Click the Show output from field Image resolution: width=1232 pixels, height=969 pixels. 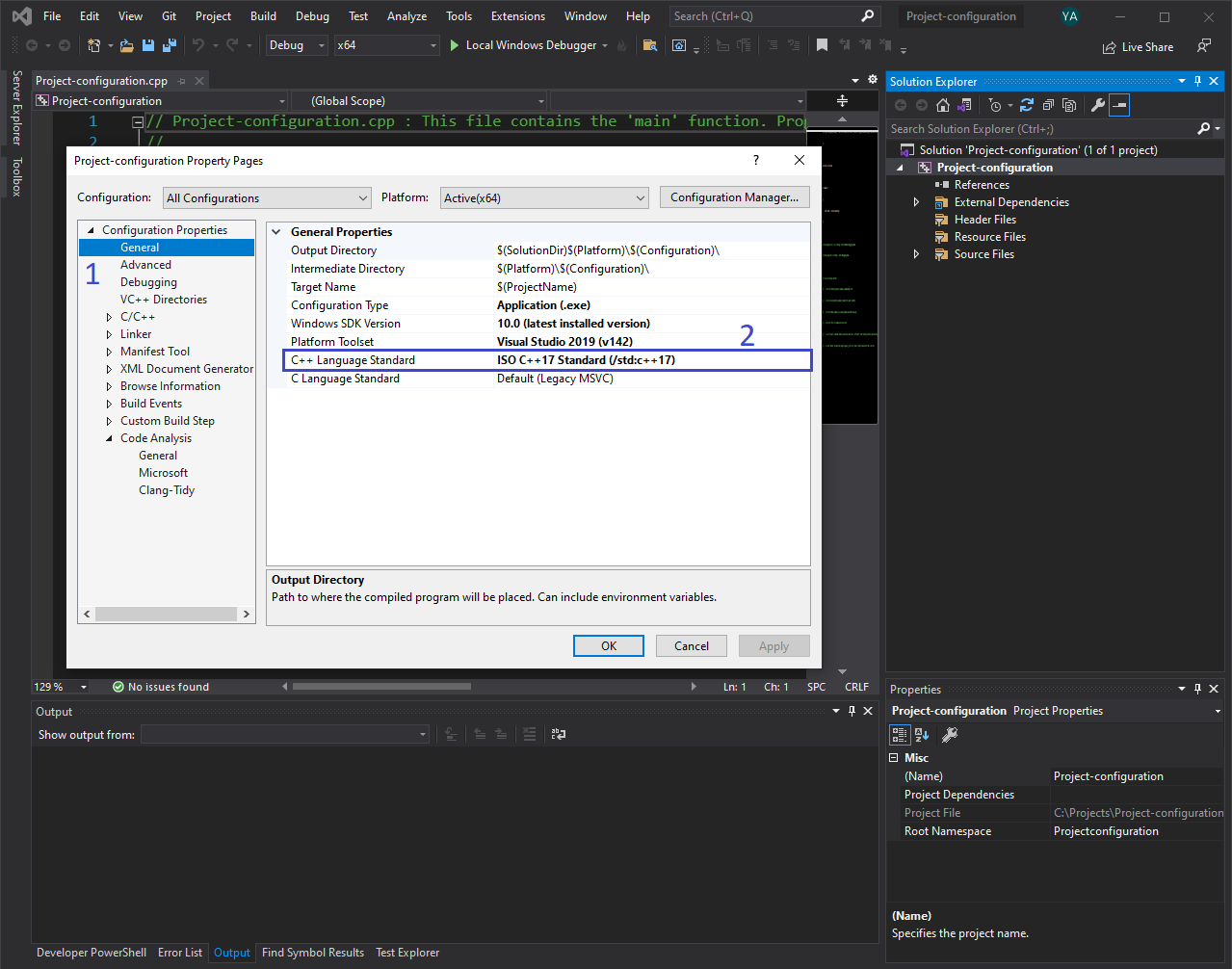[x=282, y=733]
